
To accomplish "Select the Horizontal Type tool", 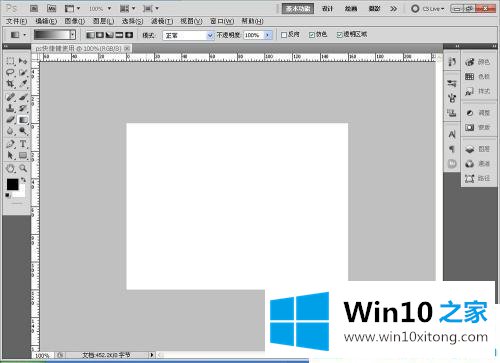I will [23, 144].
